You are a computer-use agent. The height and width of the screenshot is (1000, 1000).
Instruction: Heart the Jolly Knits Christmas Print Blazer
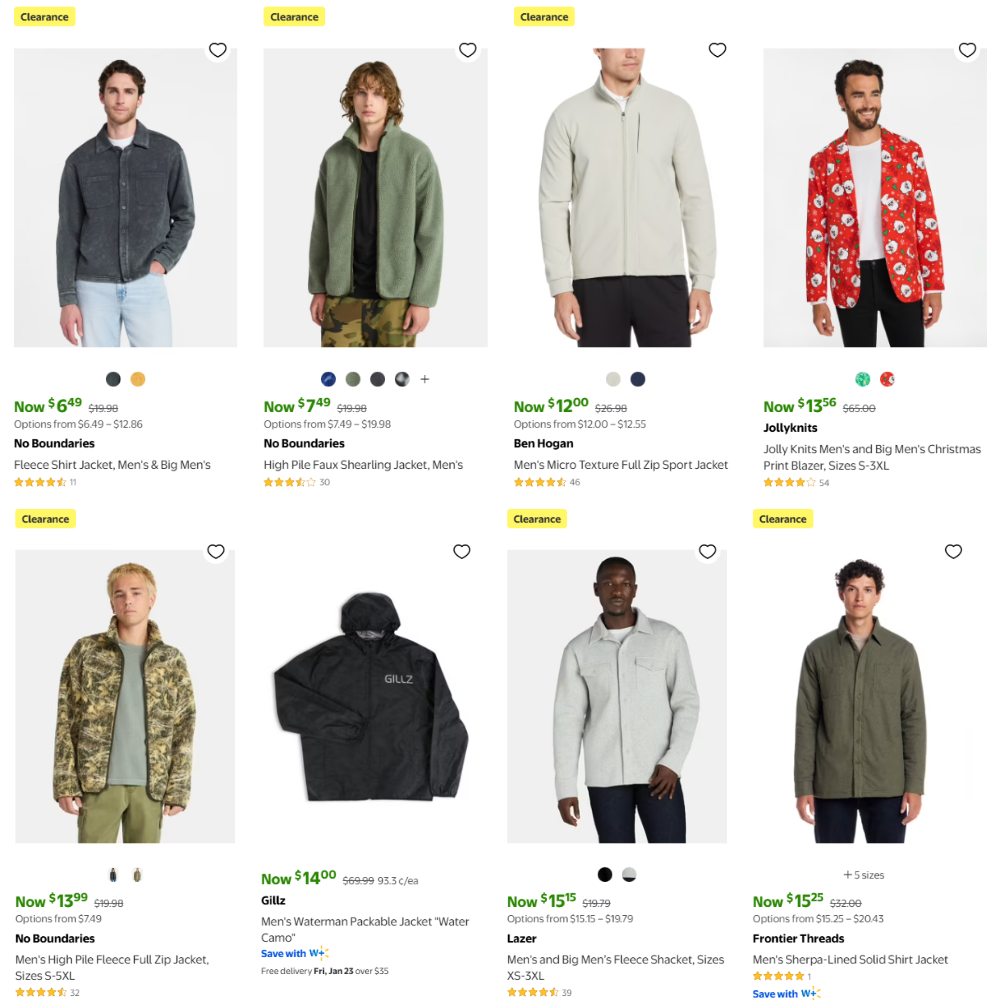(967, 50)
